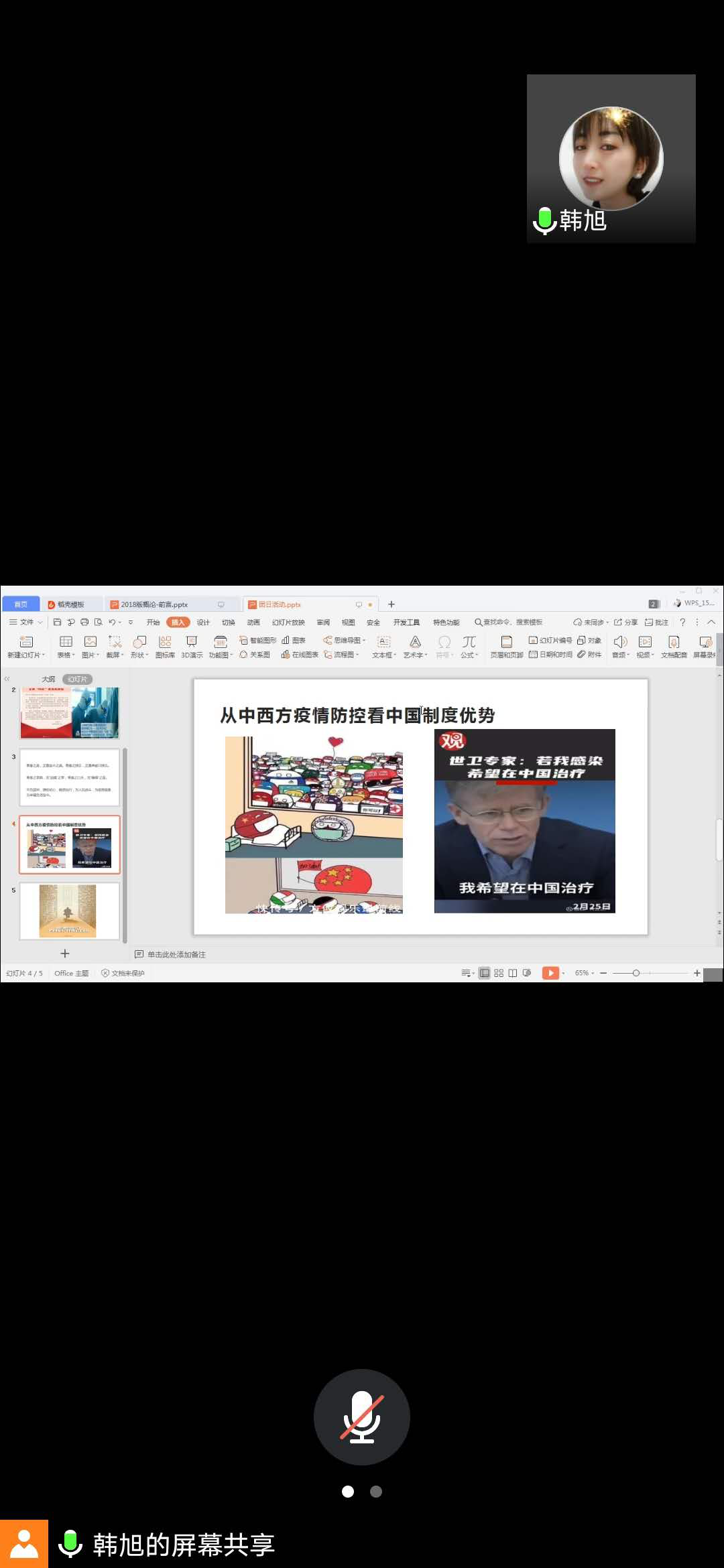Toggle normal view in status bar

pos(484,973)
